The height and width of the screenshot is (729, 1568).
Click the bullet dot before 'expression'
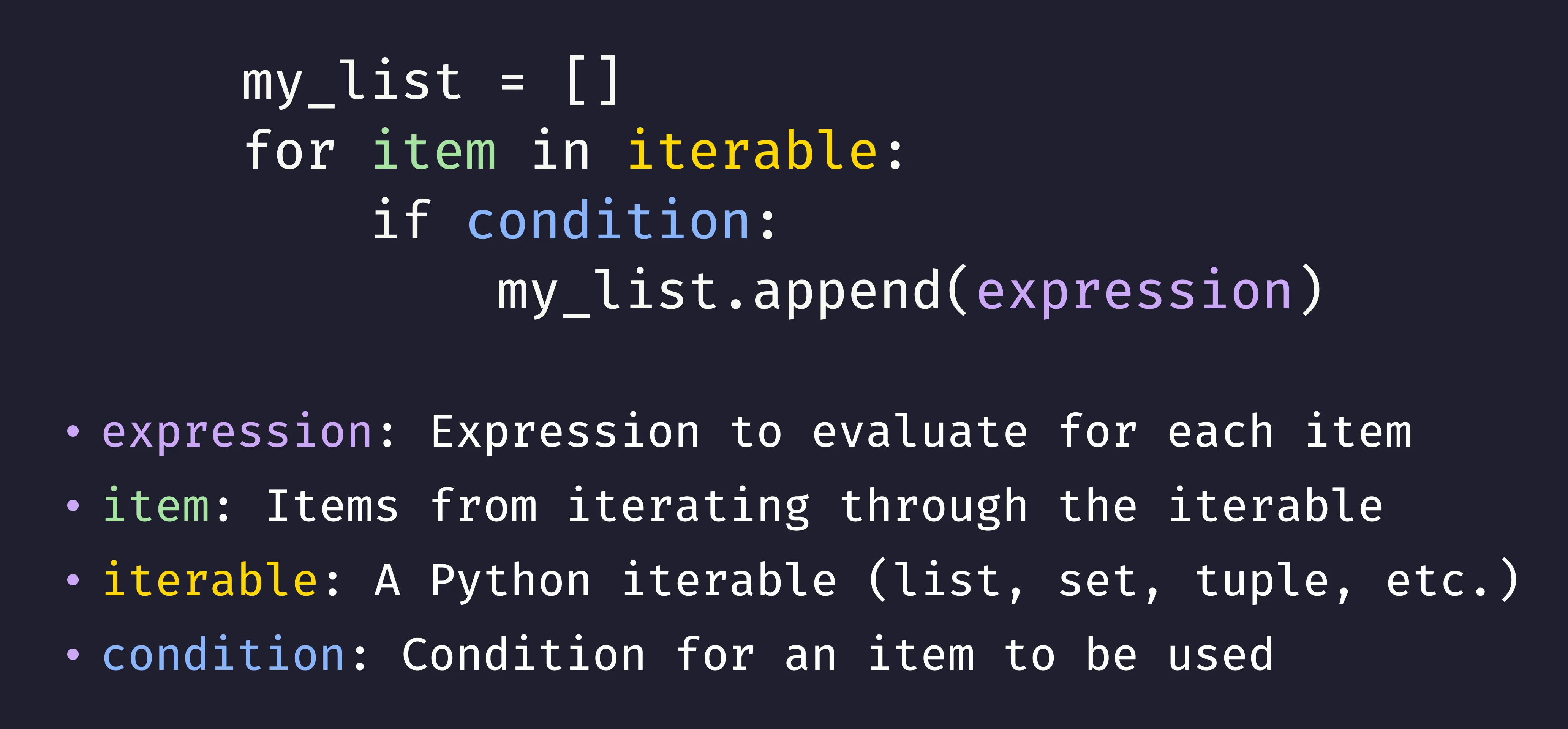click(x=73, y=432)
